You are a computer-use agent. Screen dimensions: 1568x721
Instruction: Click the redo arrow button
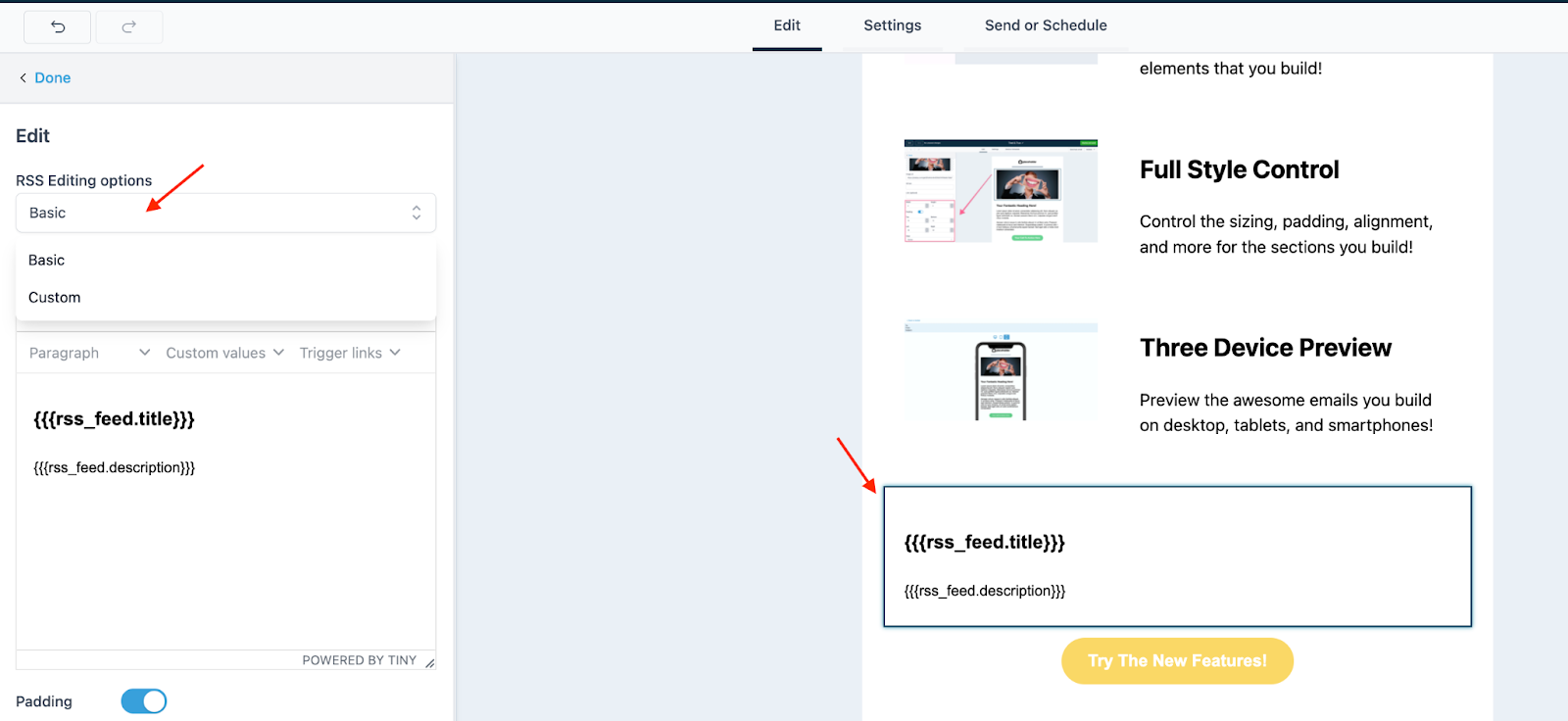tap(128, 26)
